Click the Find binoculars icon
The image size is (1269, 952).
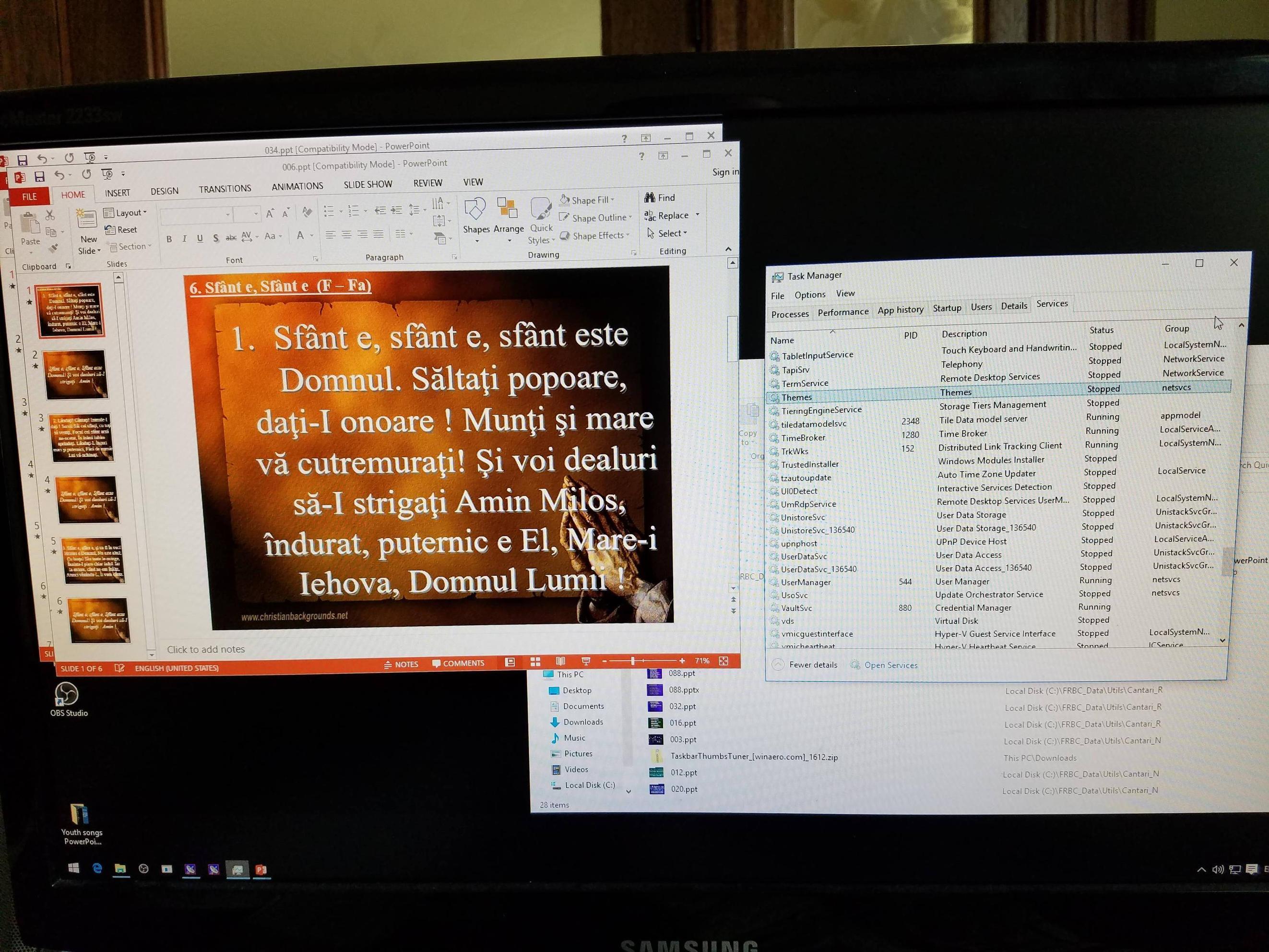(x=650, y=198)
